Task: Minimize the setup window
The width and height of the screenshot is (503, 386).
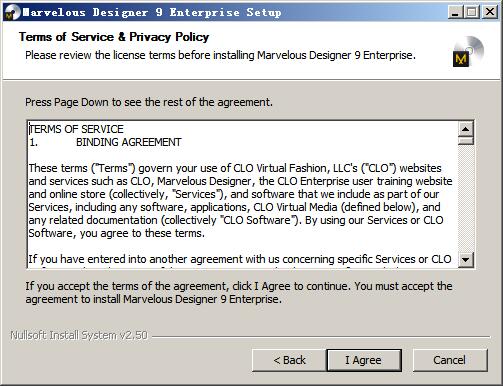Action: pos(455,12)
